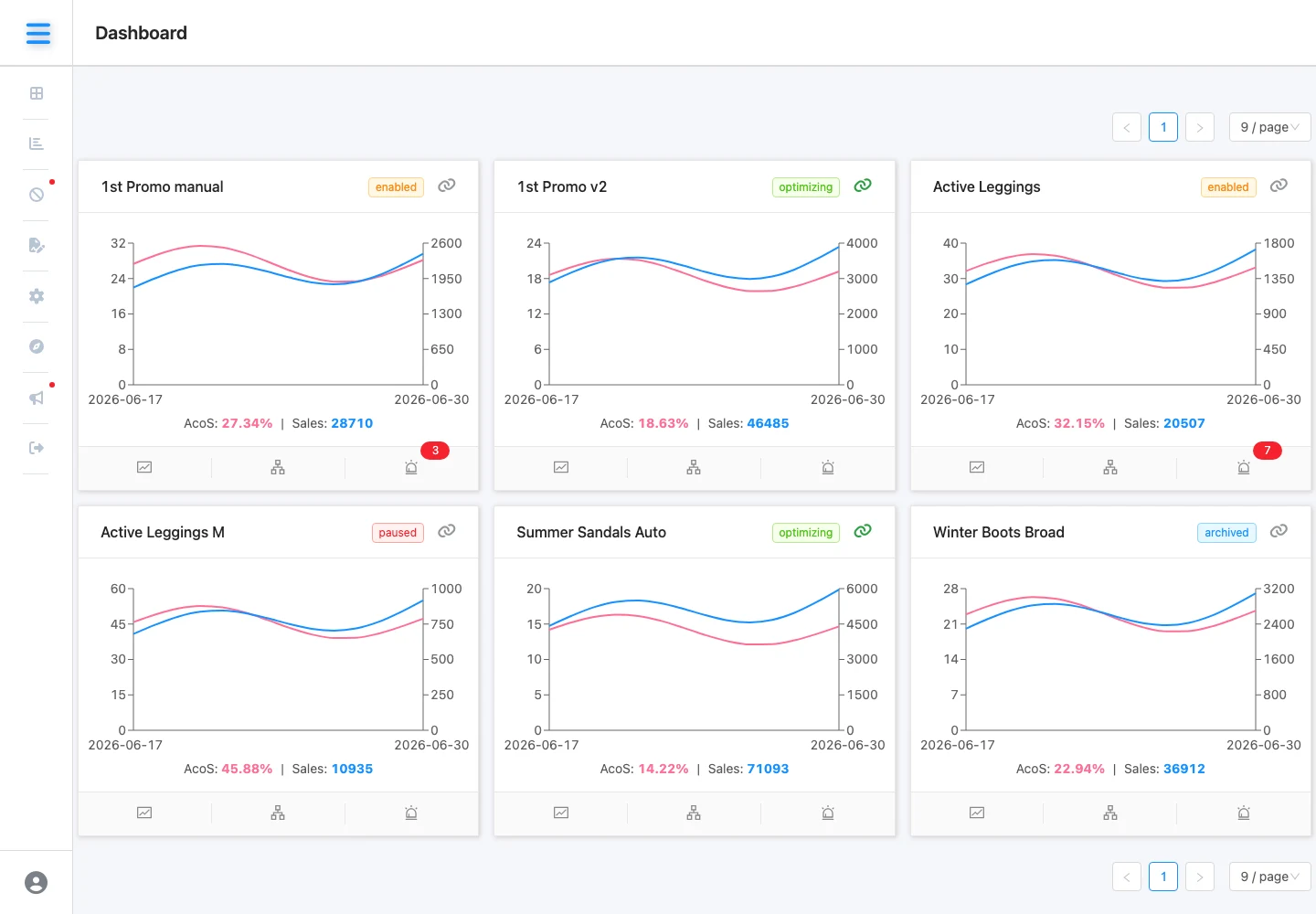
Task: Open chart view for Summer Sandals Auto
Action: [x=561, y=813]
